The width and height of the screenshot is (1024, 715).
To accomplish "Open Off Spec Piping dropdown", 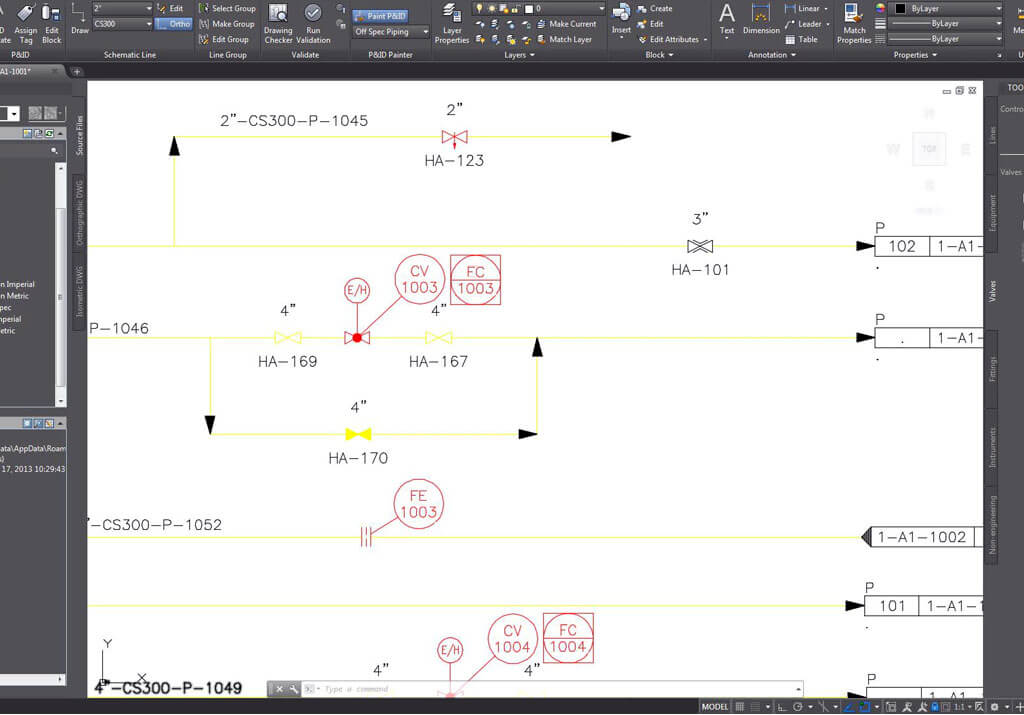I will 391,31.
